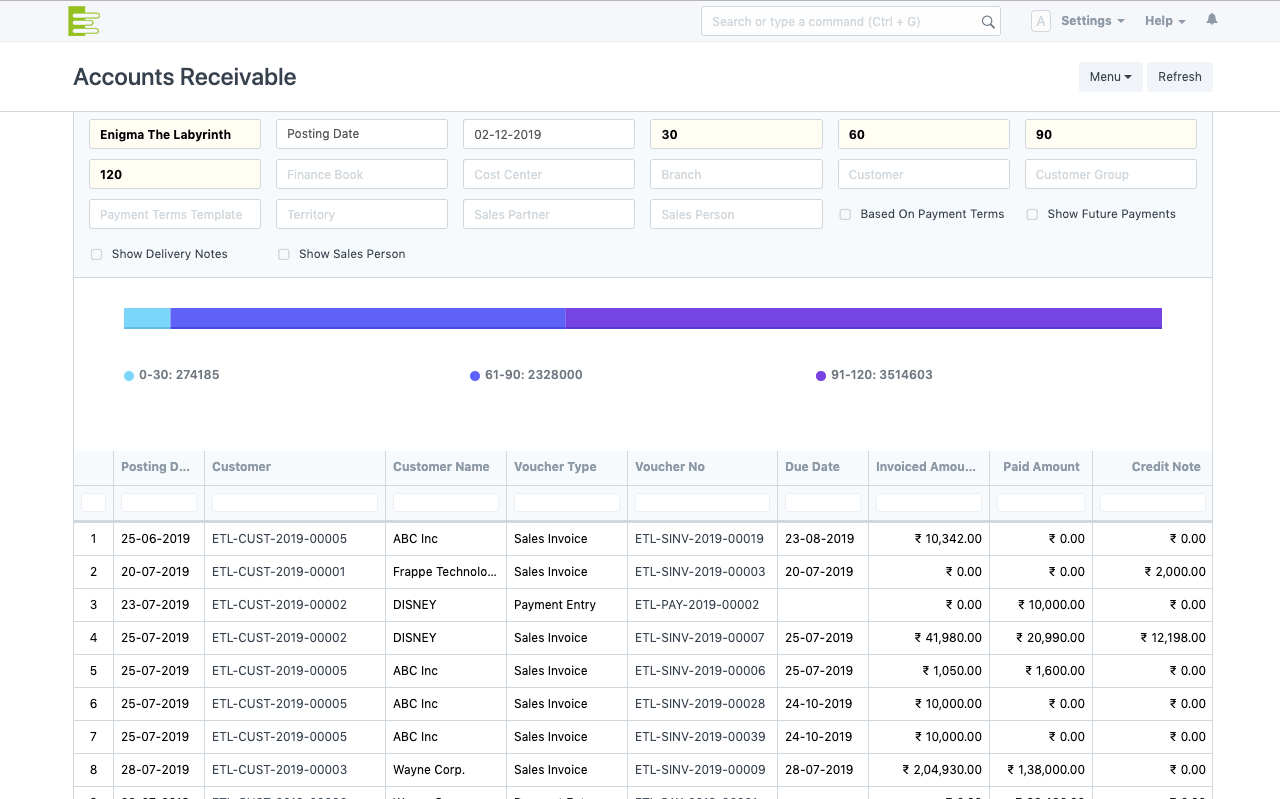Click the 61-90 legend dot

pyautogui.click(x=475, y=376)
